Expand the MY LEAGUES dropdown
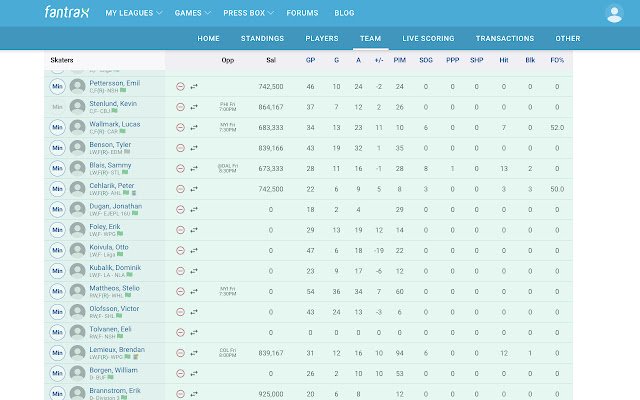 pos(133,13)
